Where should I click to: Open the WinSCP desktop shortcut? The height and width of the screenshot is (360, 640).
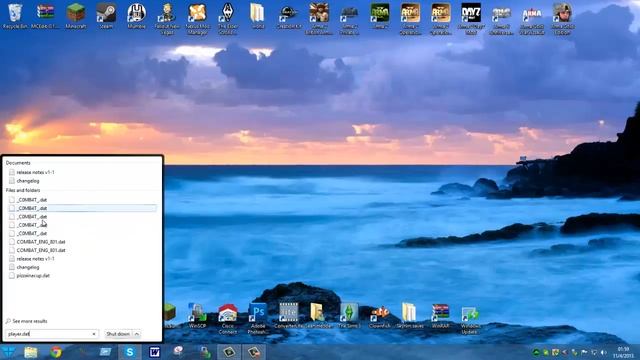(x=197, y=316)
